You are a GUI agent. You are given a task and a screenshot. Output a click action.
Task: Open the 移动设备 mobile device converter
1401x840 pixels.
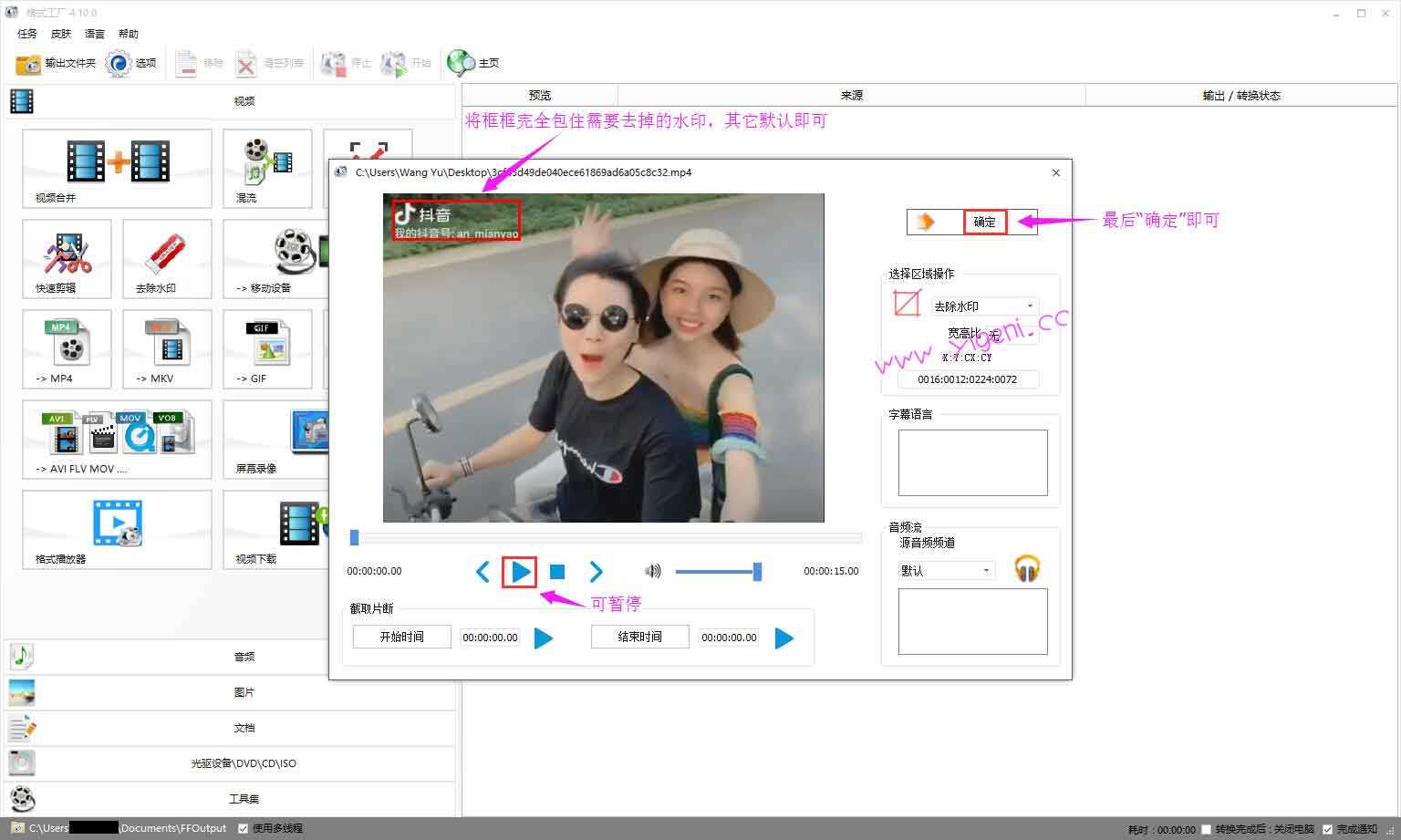[x=276, y=259]
